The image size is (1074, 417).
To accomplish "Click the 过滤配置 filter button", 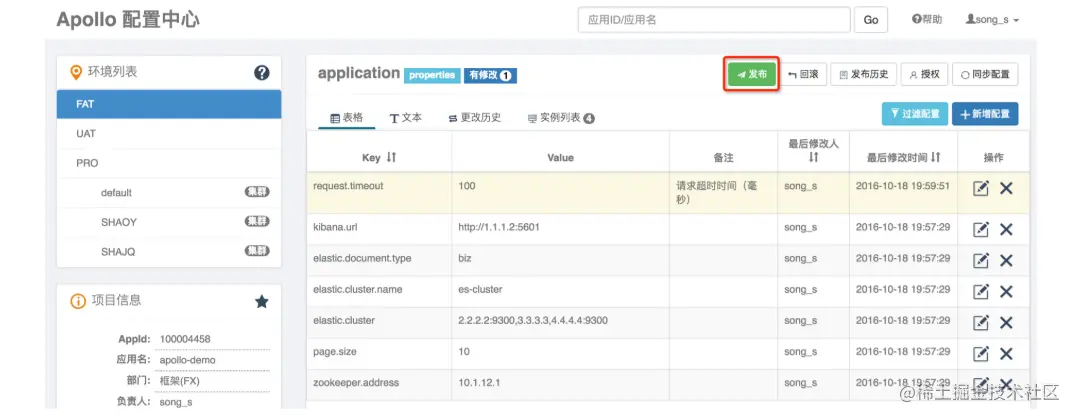I will pos(914,114).
